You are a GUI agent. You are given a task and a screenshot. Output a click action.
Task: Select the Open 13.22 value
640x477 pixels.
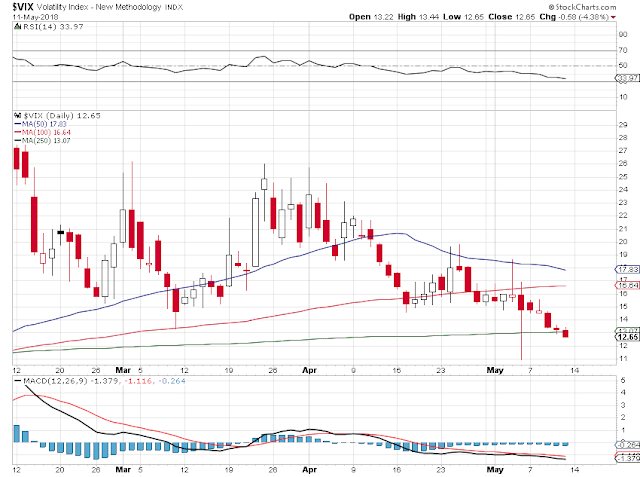pyautogui.click(x=371, y=17)
